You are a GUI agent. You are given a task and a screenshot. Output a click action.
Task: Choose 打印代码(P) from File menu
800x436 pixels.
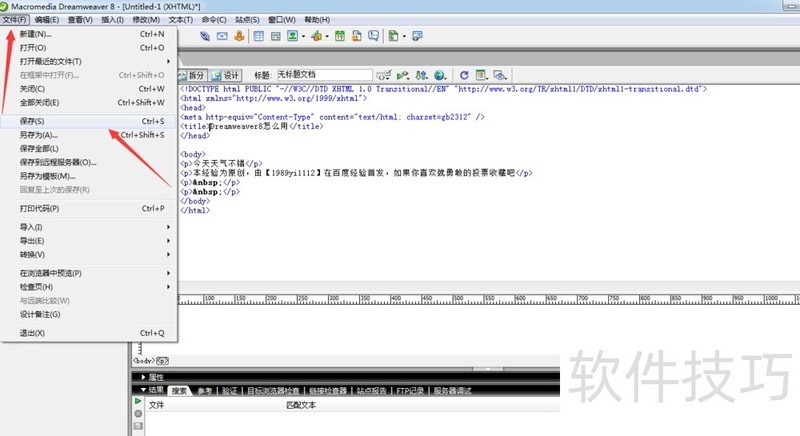[x=89, y=209]
